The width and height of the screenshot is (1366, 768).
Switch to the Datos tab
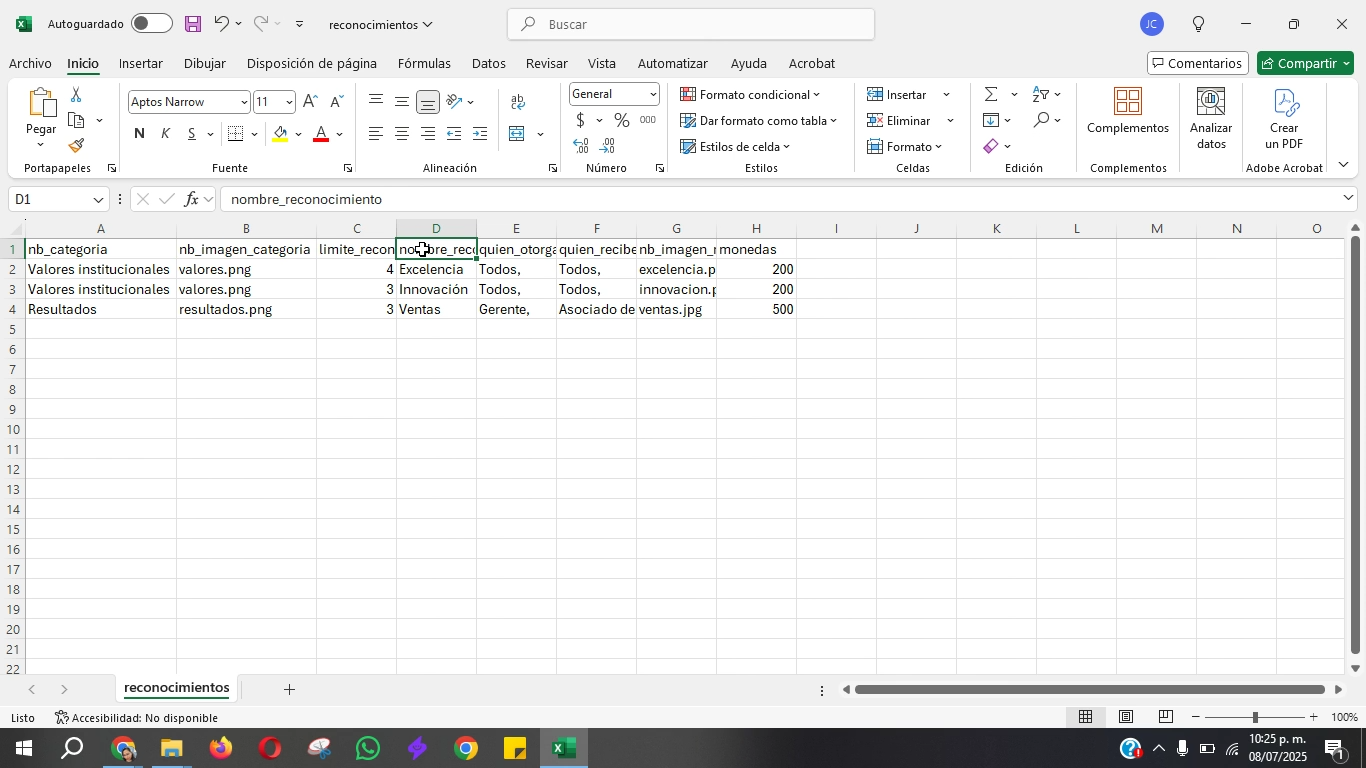(x=489, y=63)
